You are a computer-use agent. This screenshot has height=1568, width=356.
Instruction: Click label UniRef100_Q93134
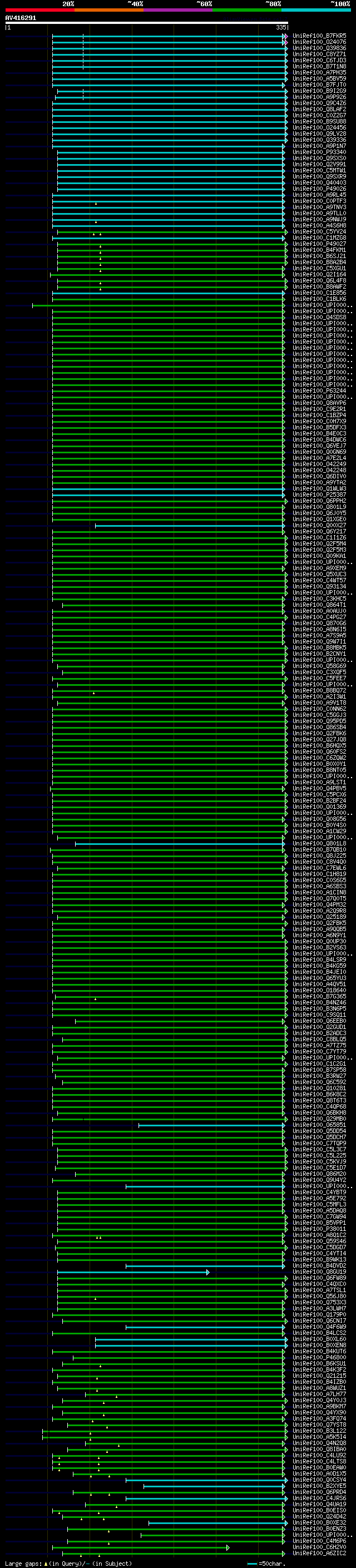(x=319, y=586)
